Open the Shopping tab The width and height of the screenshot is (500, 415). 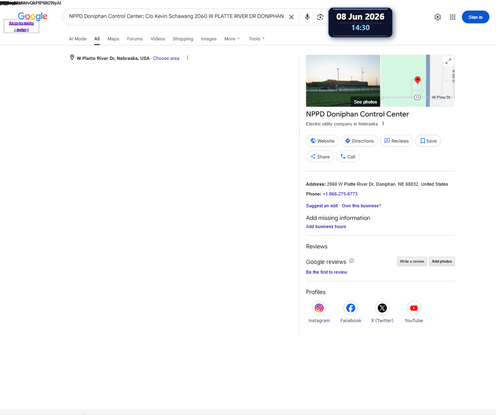coord(183,39)
